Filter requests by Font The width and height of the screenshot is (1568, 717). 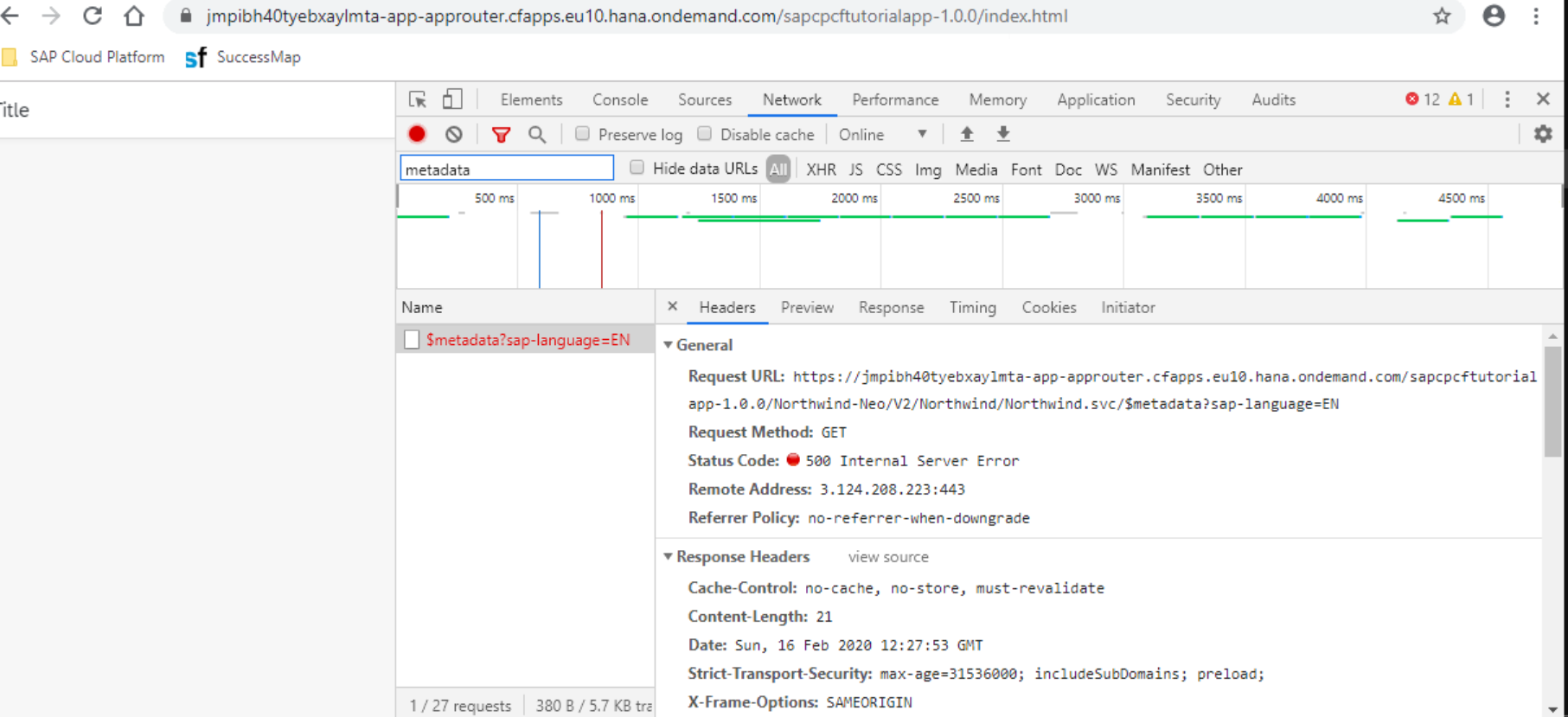point(1027,170)
